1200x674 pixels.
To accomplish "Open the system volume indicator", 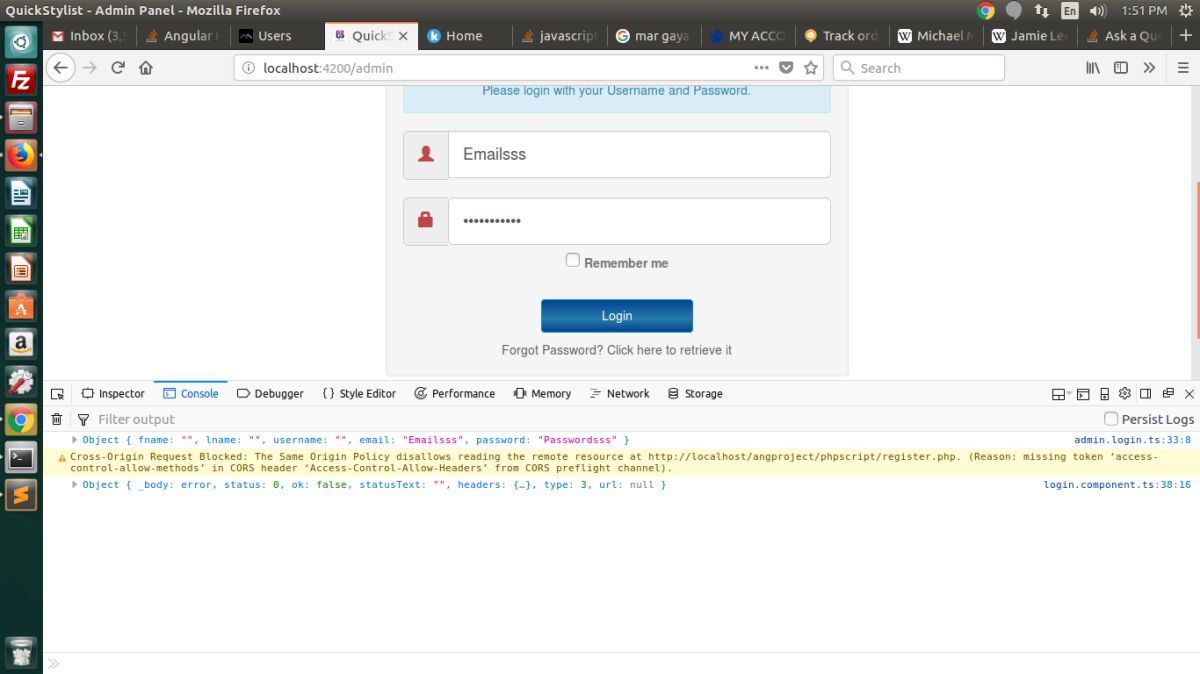I will (x=1097, y=11).
